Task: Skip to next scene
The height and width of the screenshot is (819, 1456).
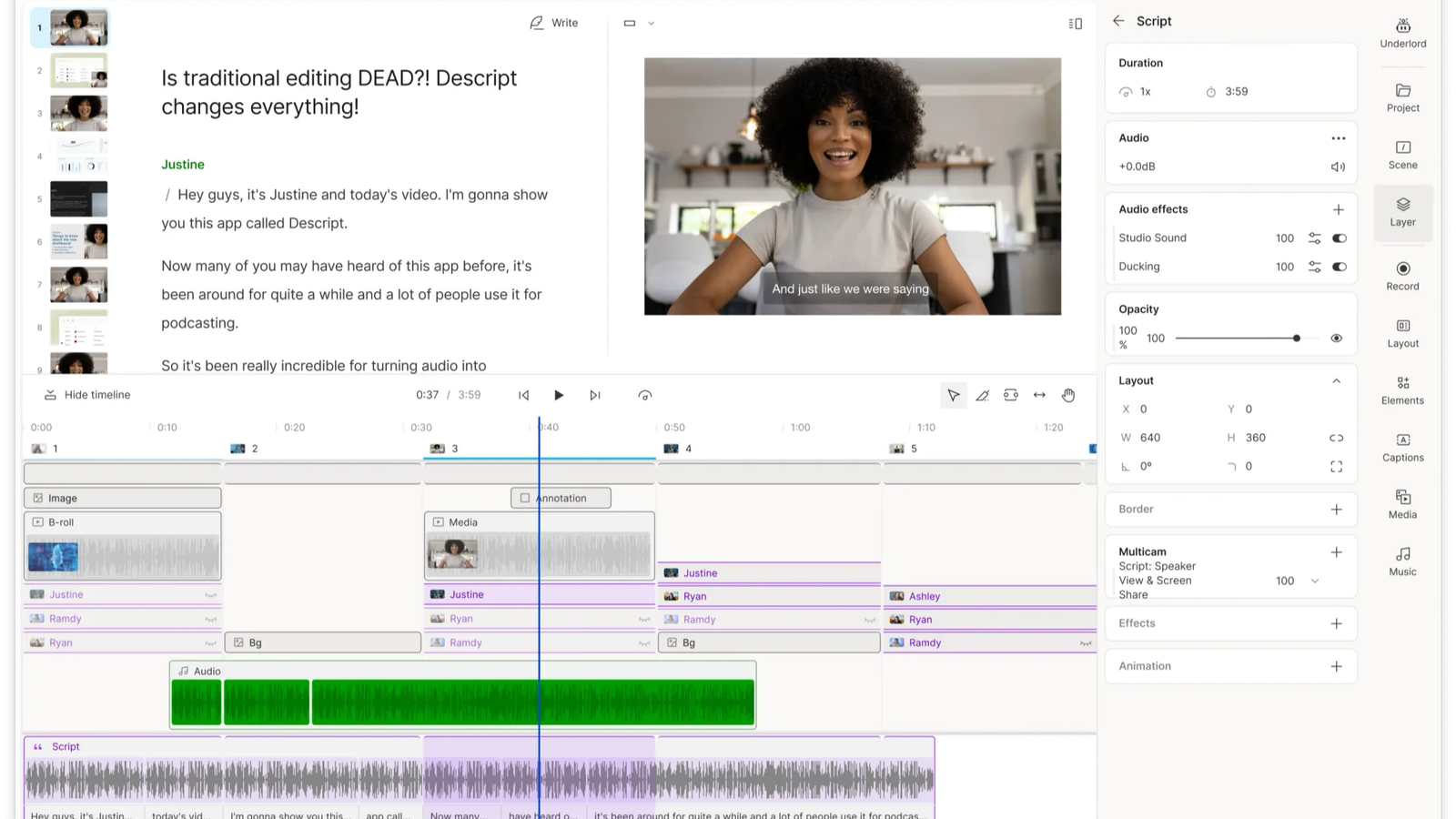Action: 594,395
